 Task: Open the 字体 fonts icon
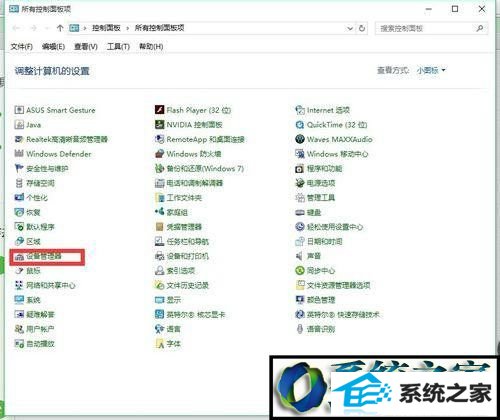click(159, 344)
